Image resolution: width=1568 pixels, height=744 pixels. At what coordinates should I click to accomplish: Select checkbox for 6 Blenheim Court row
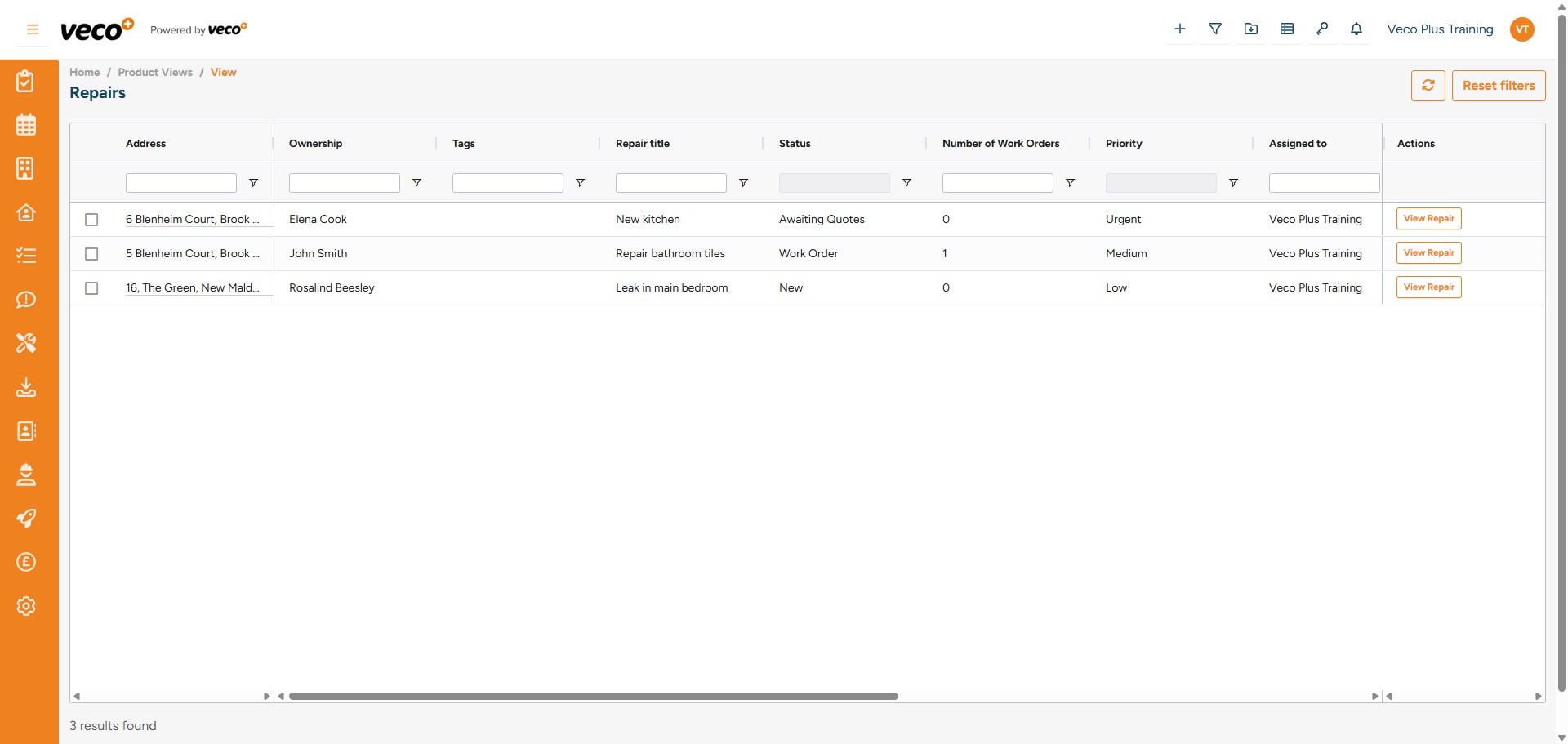point(91,220)
